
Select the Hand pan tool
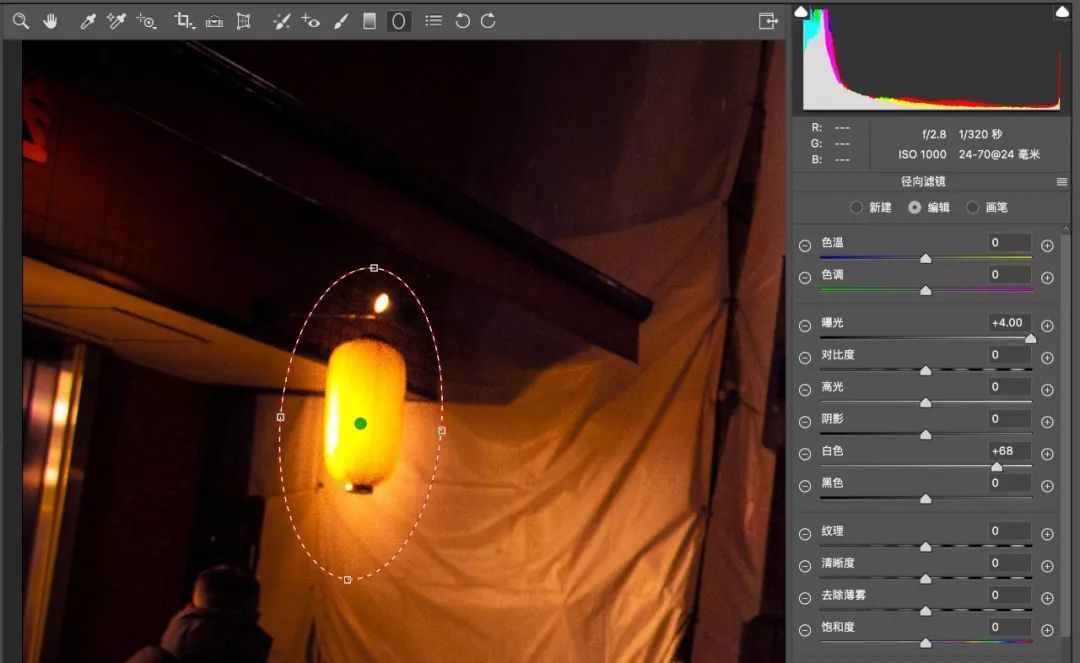point(50,21)
